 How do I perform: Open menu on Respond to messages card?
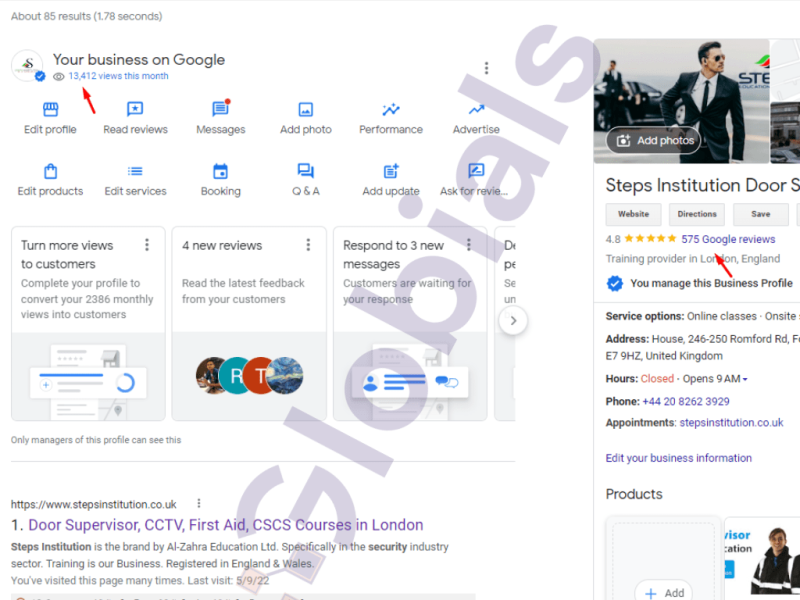pos(469,245)
